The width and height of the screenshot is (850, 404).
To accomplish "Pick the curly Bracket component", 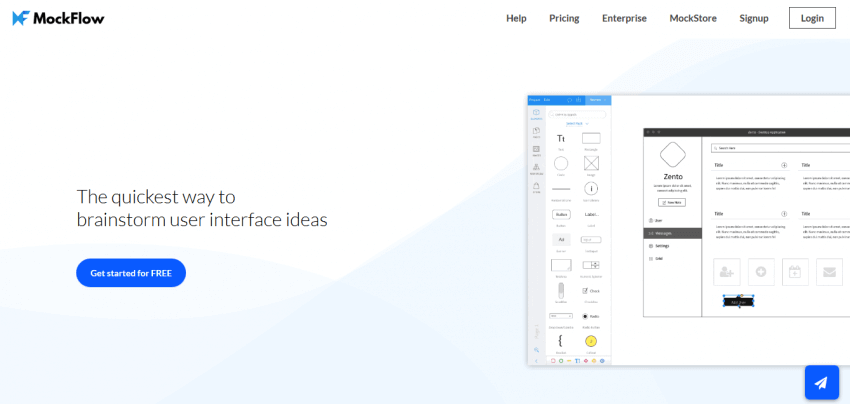I will 561,343.
